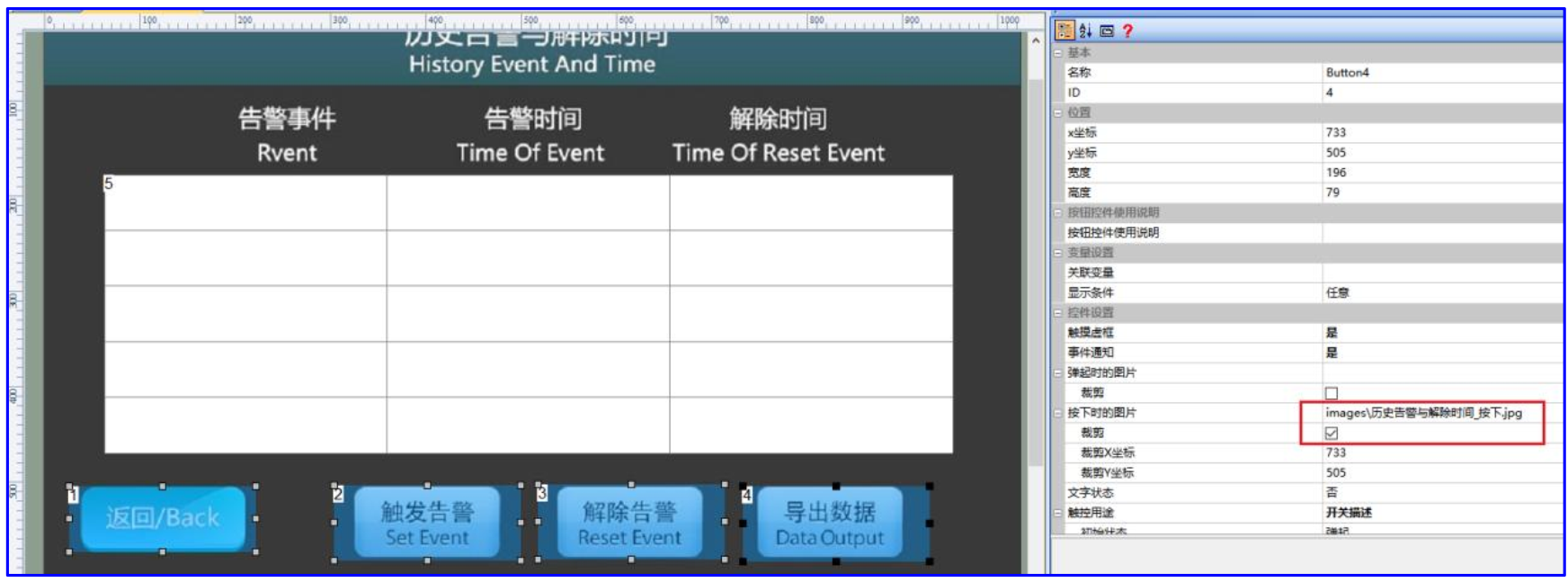1568x582 pixels.
Task: Edit the 裁剪X坐标 value 733
Action: click(x=1442, y=452)
